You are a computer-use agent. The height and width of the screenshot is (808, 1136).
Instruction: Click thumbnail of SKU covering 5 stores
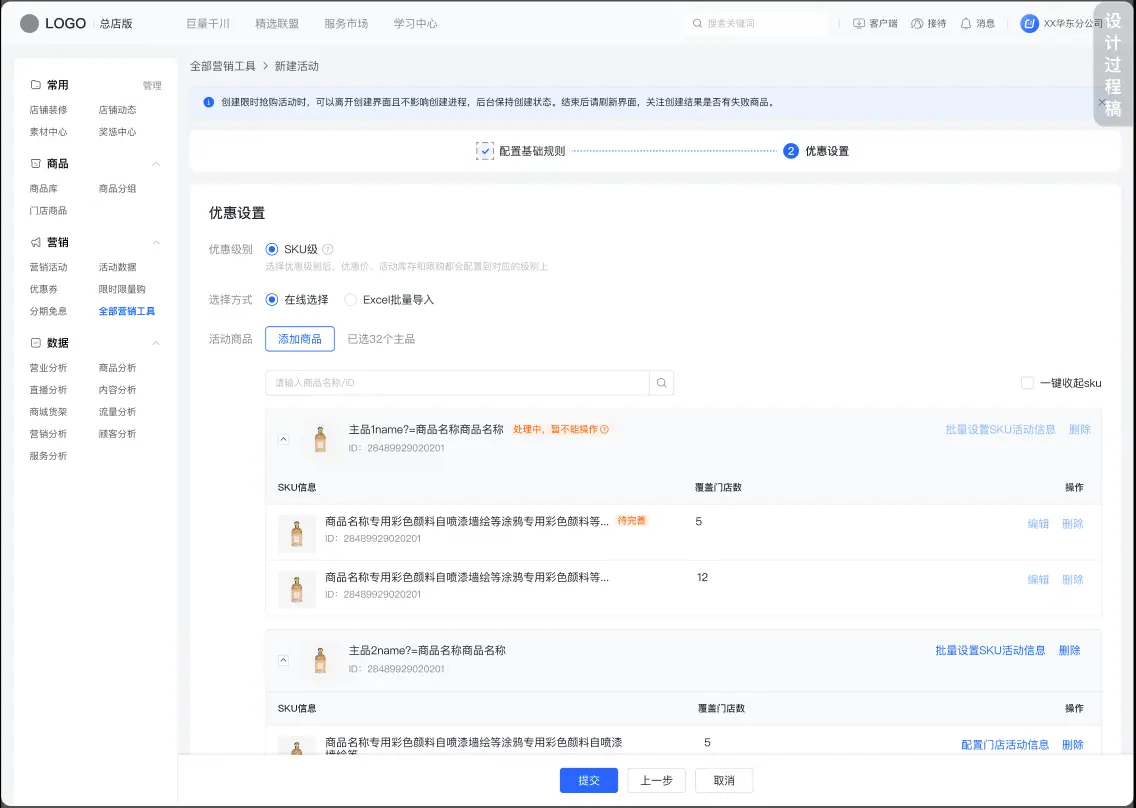[296, 533]
